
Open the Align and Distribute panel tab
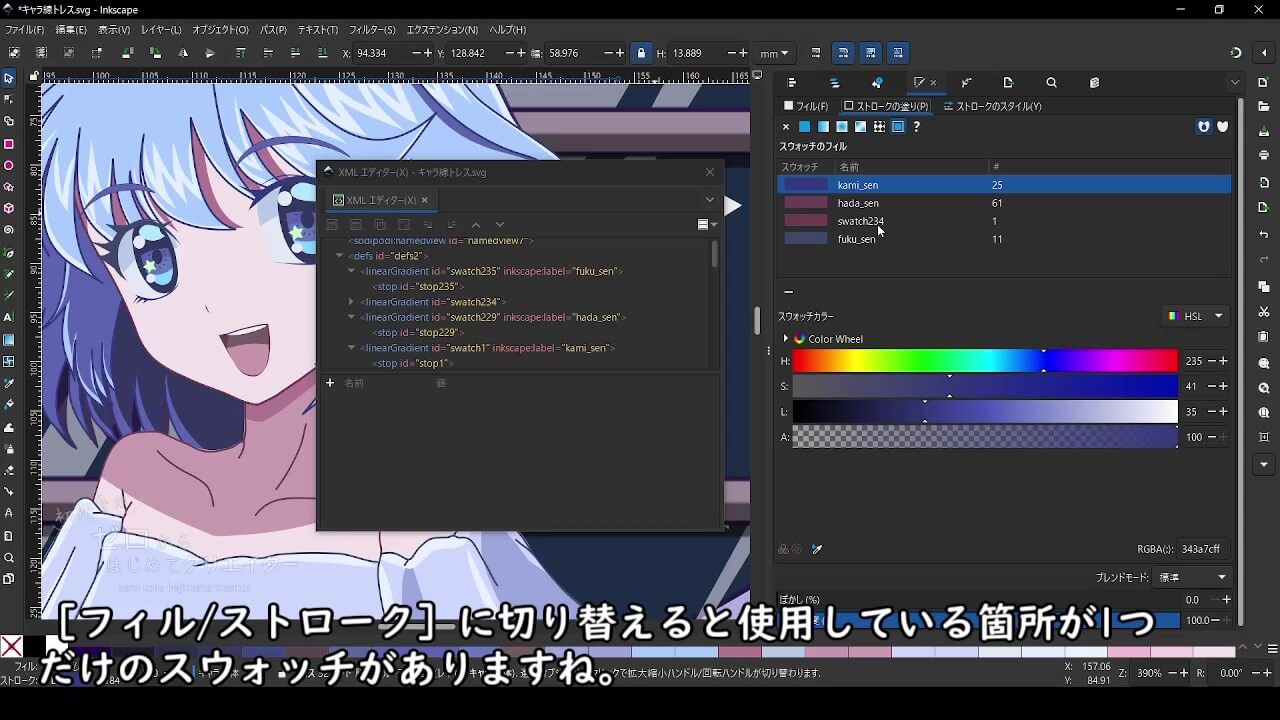pyautogui.click(x=791, y=83)
